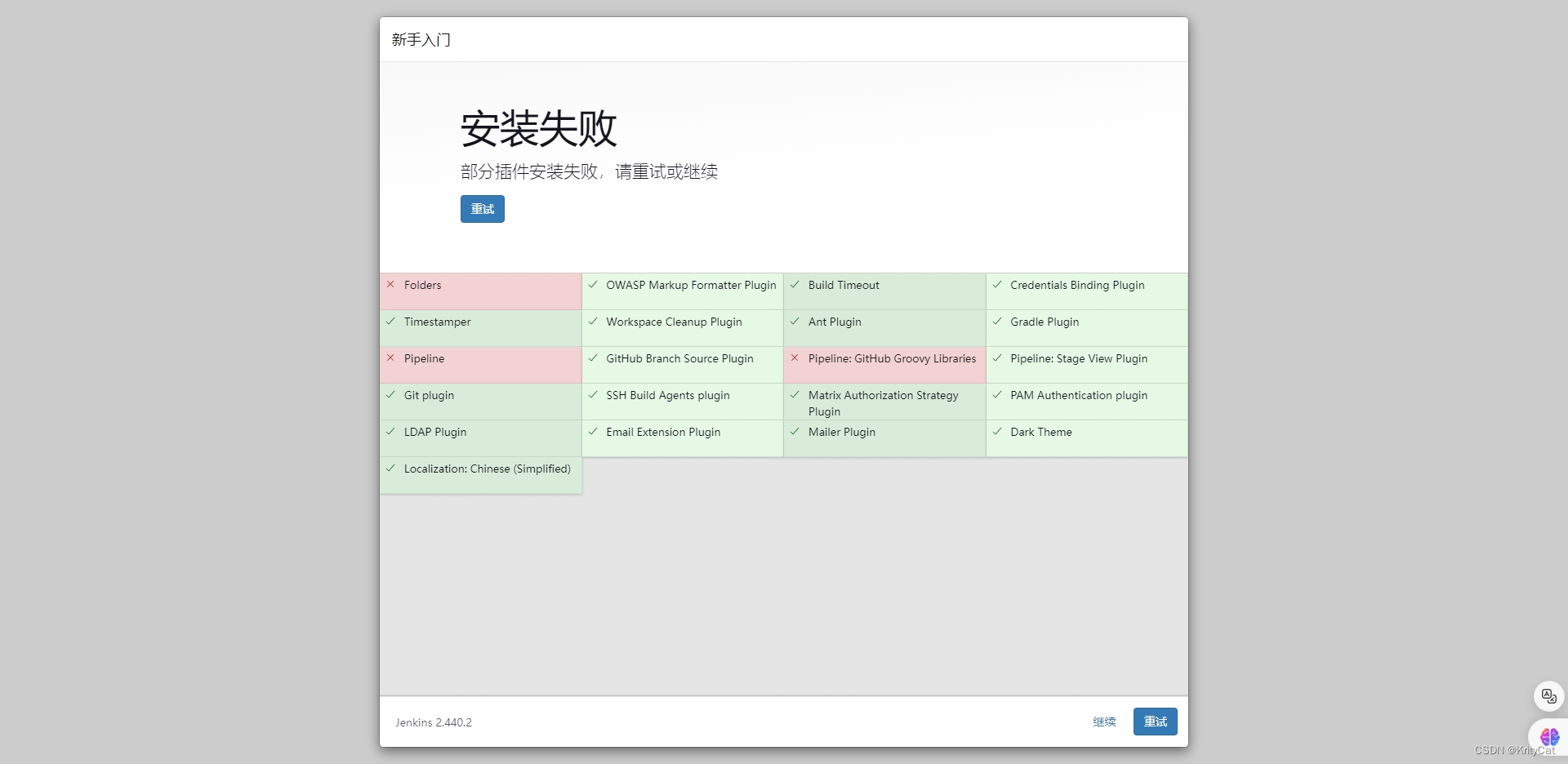Select the GitHub Branch Source Plugin label
The width and height of the screenshot is (1568, 764).
pos(679,358)
